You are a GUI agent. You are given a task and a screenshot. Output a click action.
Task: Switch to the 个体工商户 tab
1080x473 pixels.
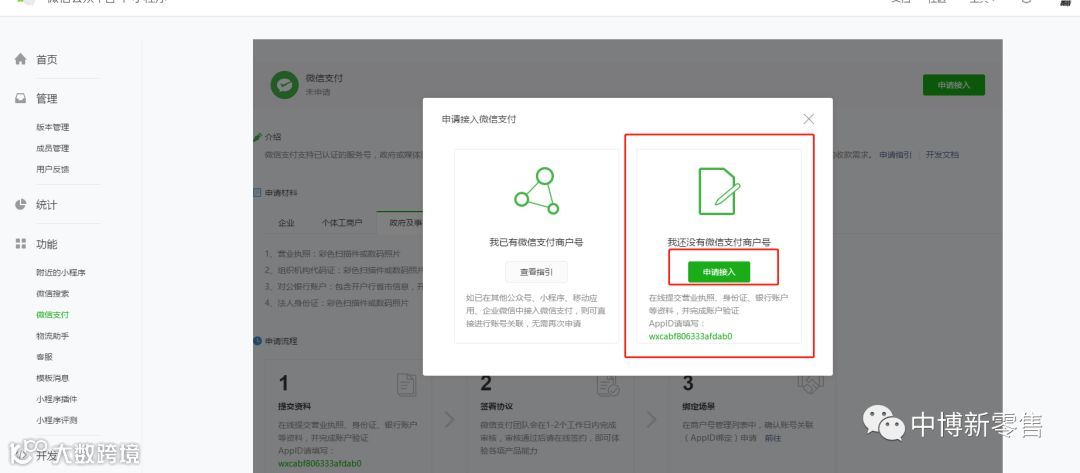pyautogui.click(x=342, y=223)
